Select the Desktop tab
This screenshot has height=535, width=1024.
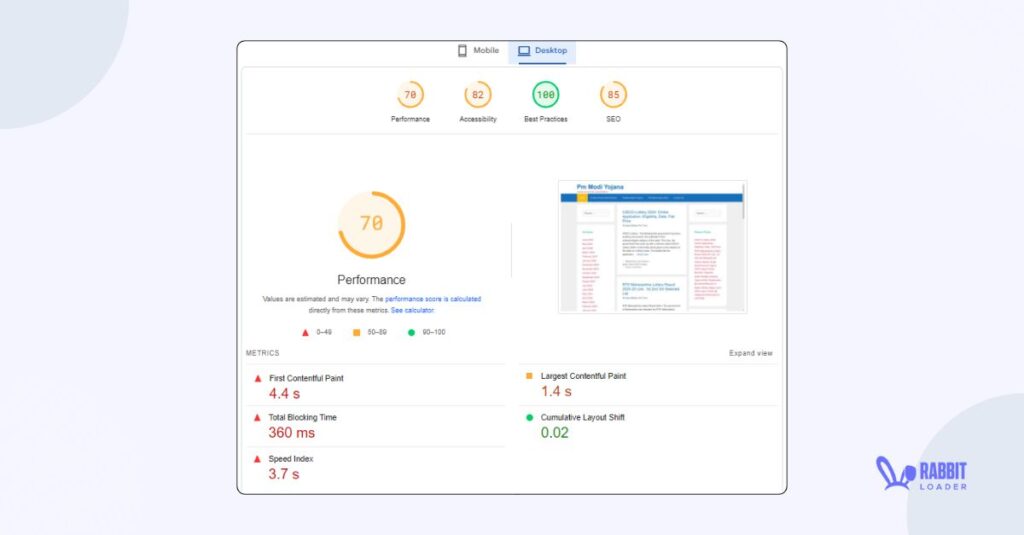(542, 51)
